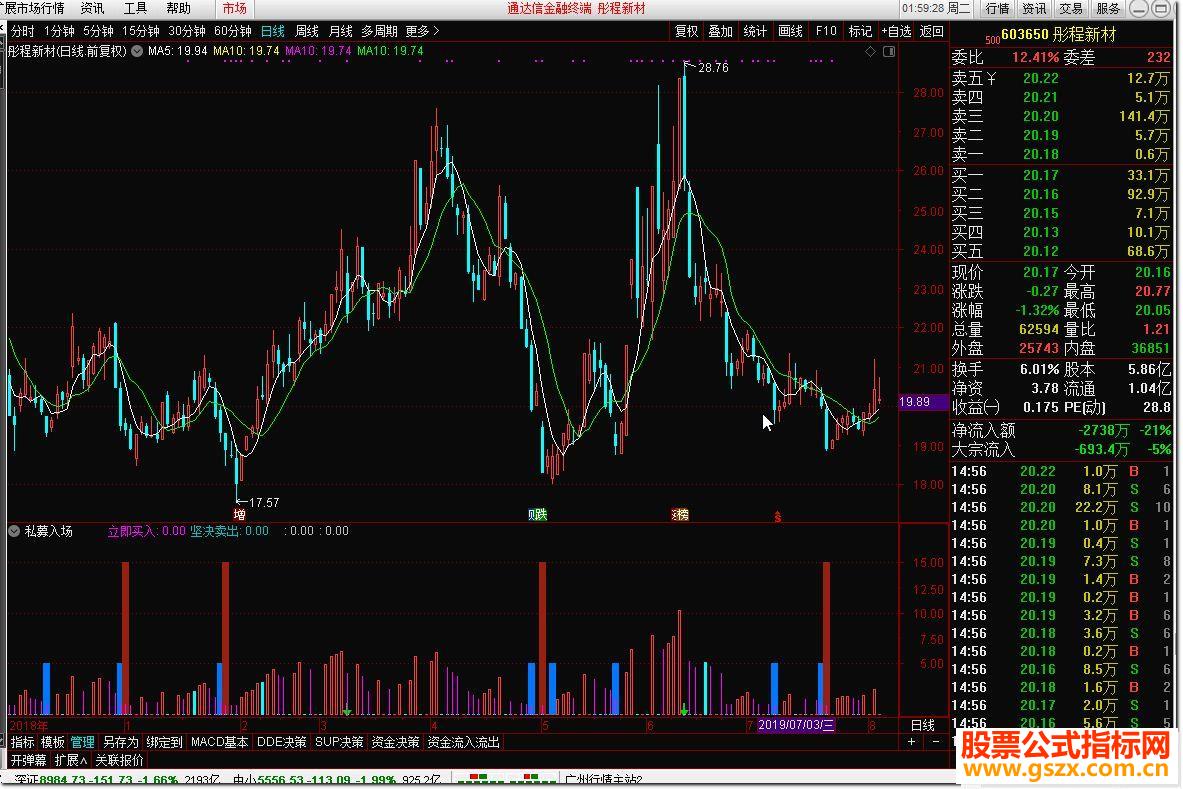Select the SUP决策 indicator tab

coord(339,742)
